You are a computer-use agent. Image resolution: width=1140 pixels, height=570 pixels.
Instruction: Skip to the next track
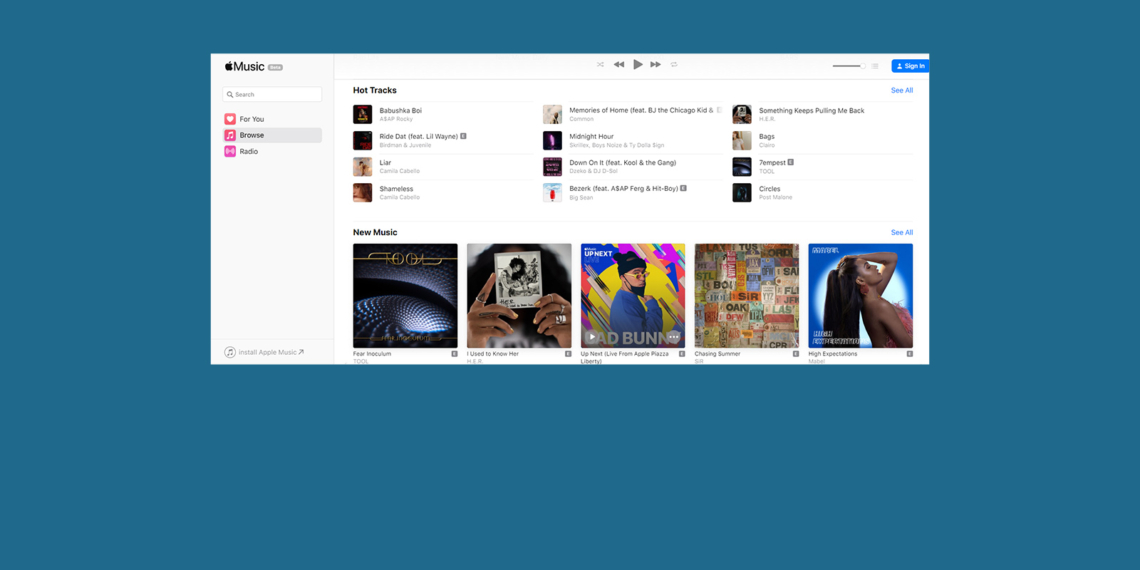click(x=655, y=65)
